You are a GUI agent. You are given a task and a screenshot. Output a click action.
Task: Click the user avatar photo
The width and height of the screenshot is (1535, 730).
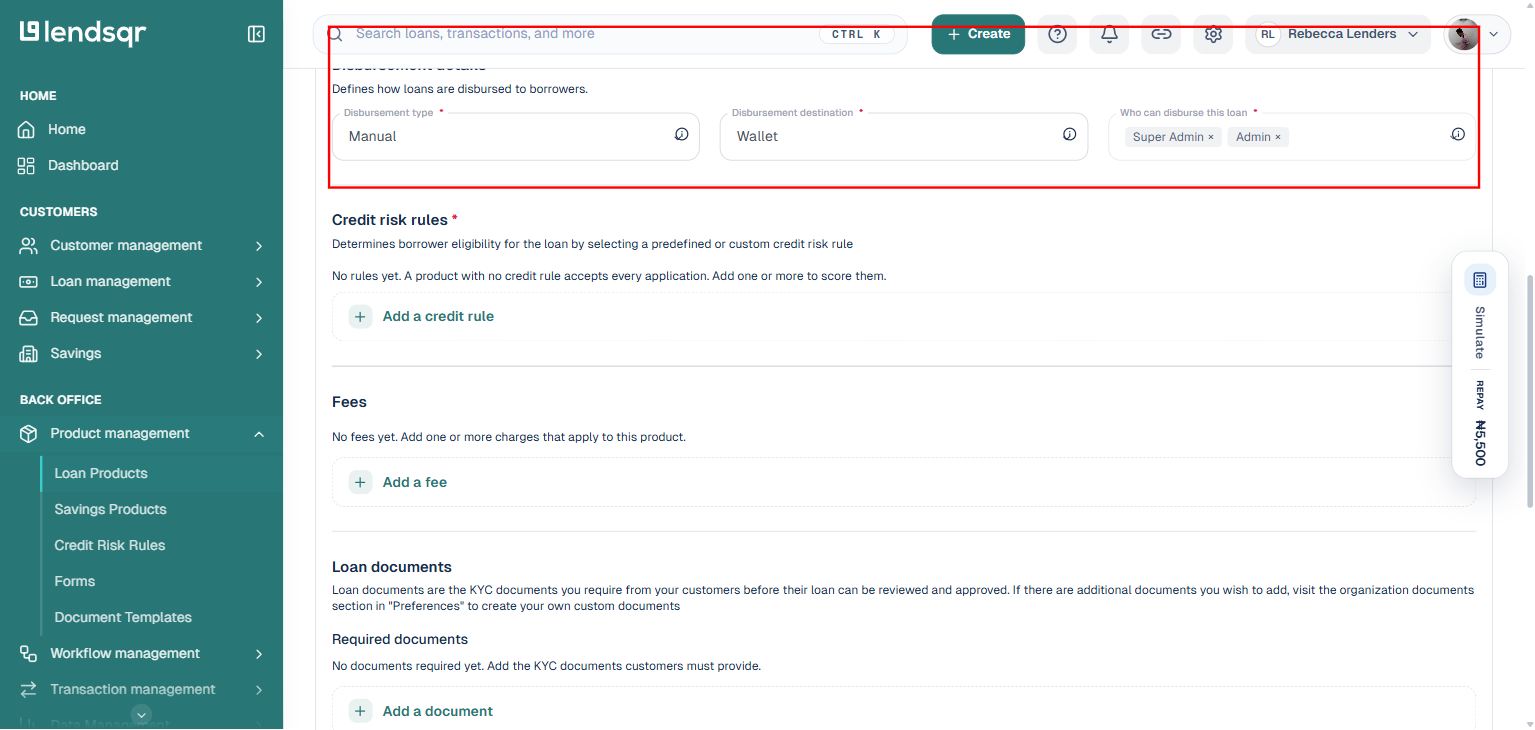[1464, 34]
